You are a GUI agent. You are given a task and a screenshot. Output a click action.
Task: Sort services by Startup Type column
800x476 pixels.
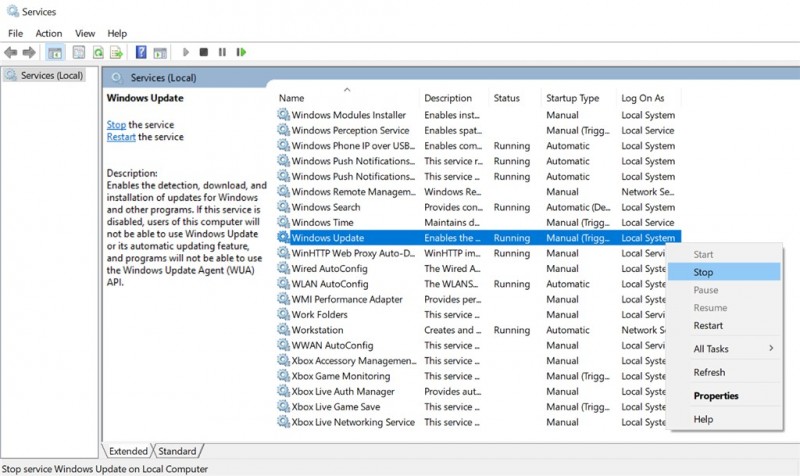(x=572, y=98)
